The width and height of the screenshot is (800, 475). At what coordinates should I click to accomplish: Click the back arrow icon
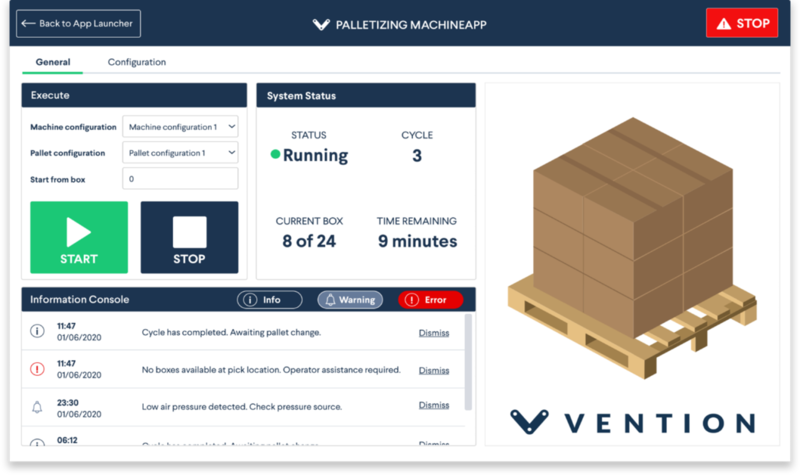[28, 23]
